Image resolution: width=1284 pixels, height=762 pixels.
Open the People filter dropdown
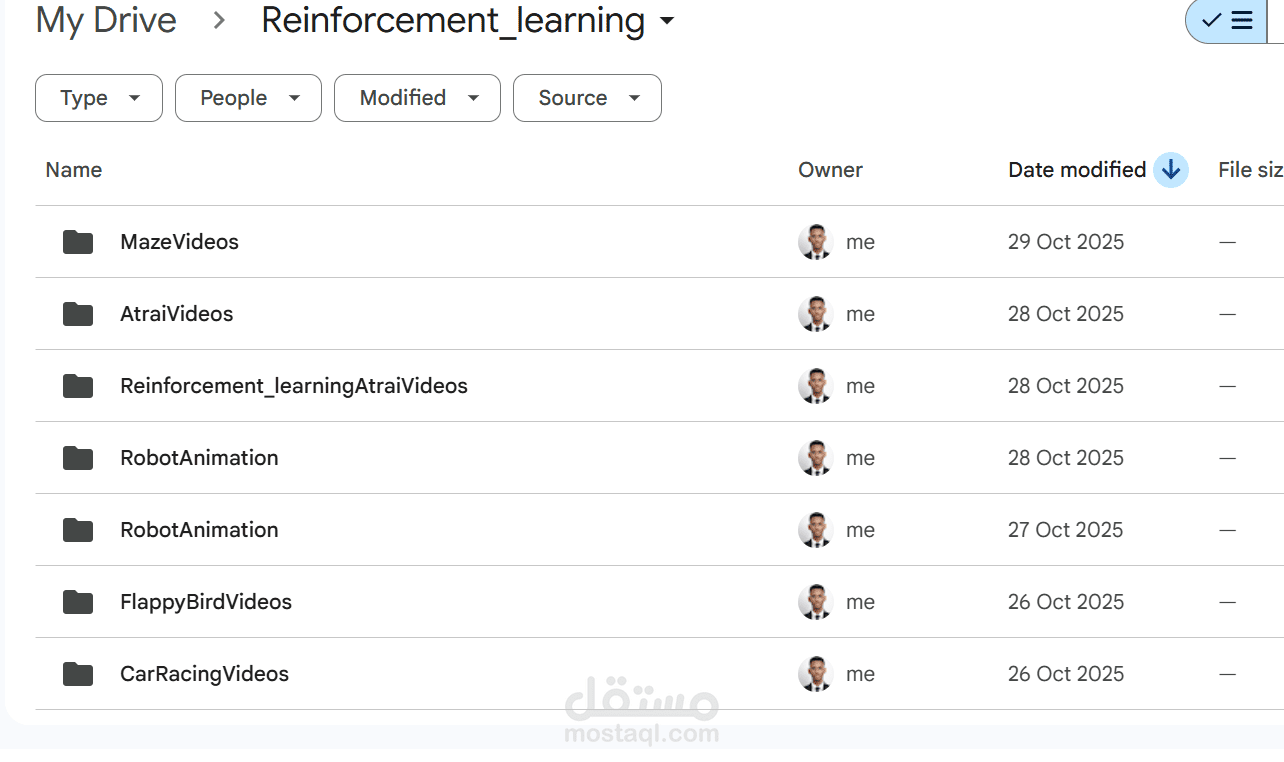(x=248, y=98)
